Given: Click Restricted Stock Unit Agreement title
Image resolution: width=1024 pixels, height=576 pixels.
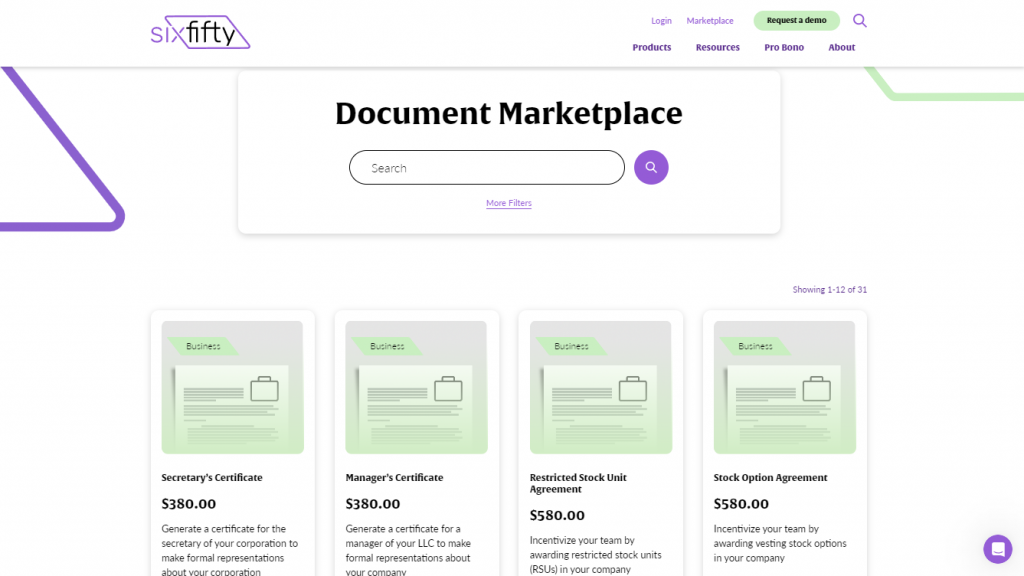Looking at the screenshot, I should tap(578, 483).
